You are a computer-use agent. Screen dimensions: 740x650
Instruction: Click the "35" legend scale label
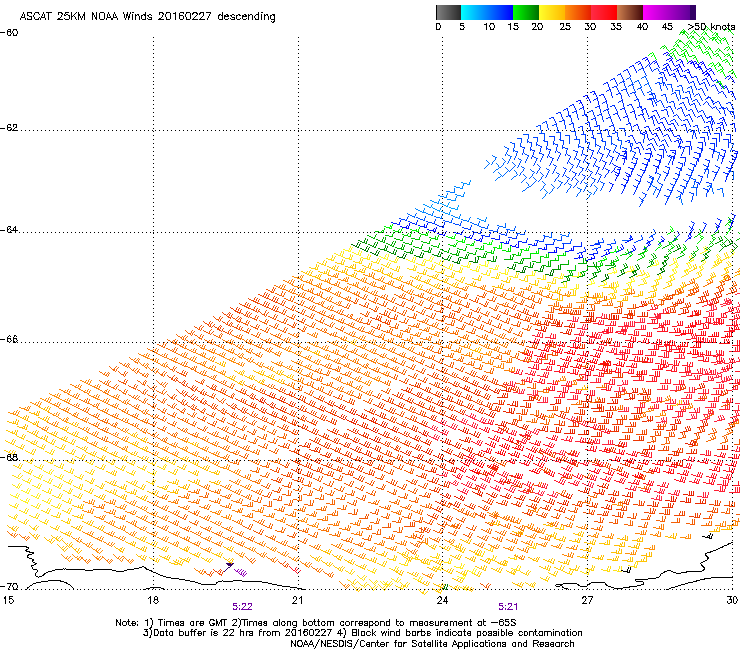[x=616, y=27]
